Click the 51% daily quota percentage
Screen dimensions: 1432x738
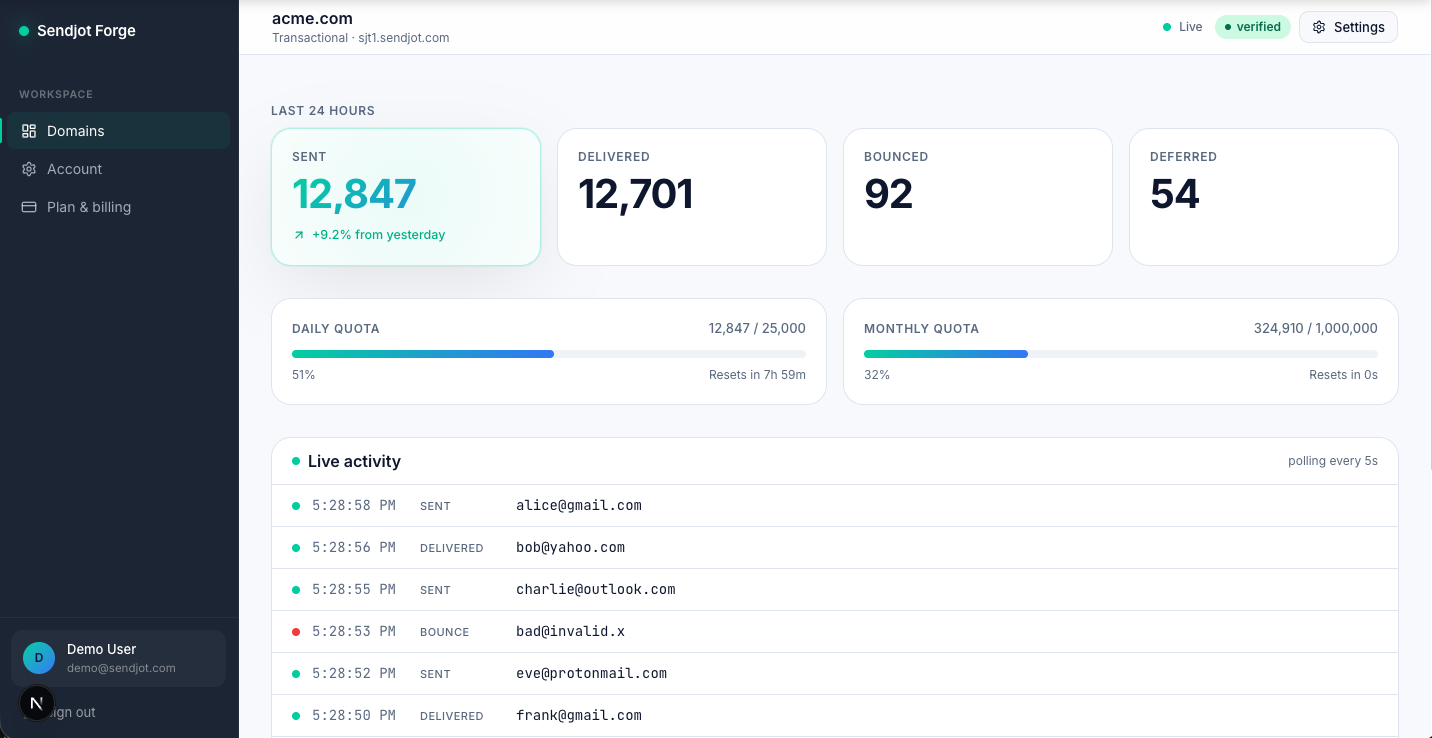pyautogui.click(x=303, y=375)
